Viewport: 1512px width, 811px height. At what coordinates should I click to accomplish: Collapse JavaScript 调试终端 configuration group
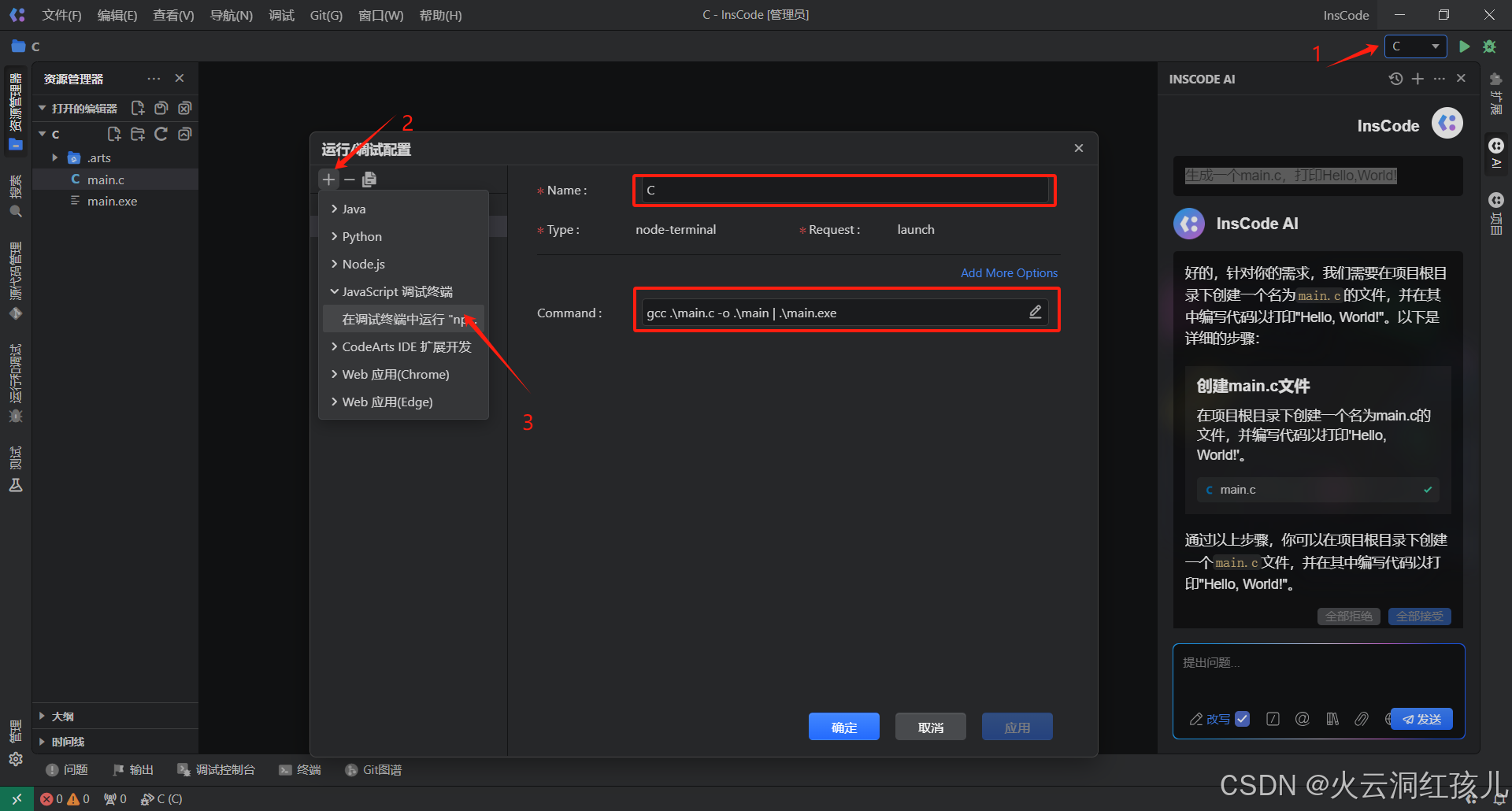tap(334, 291)
